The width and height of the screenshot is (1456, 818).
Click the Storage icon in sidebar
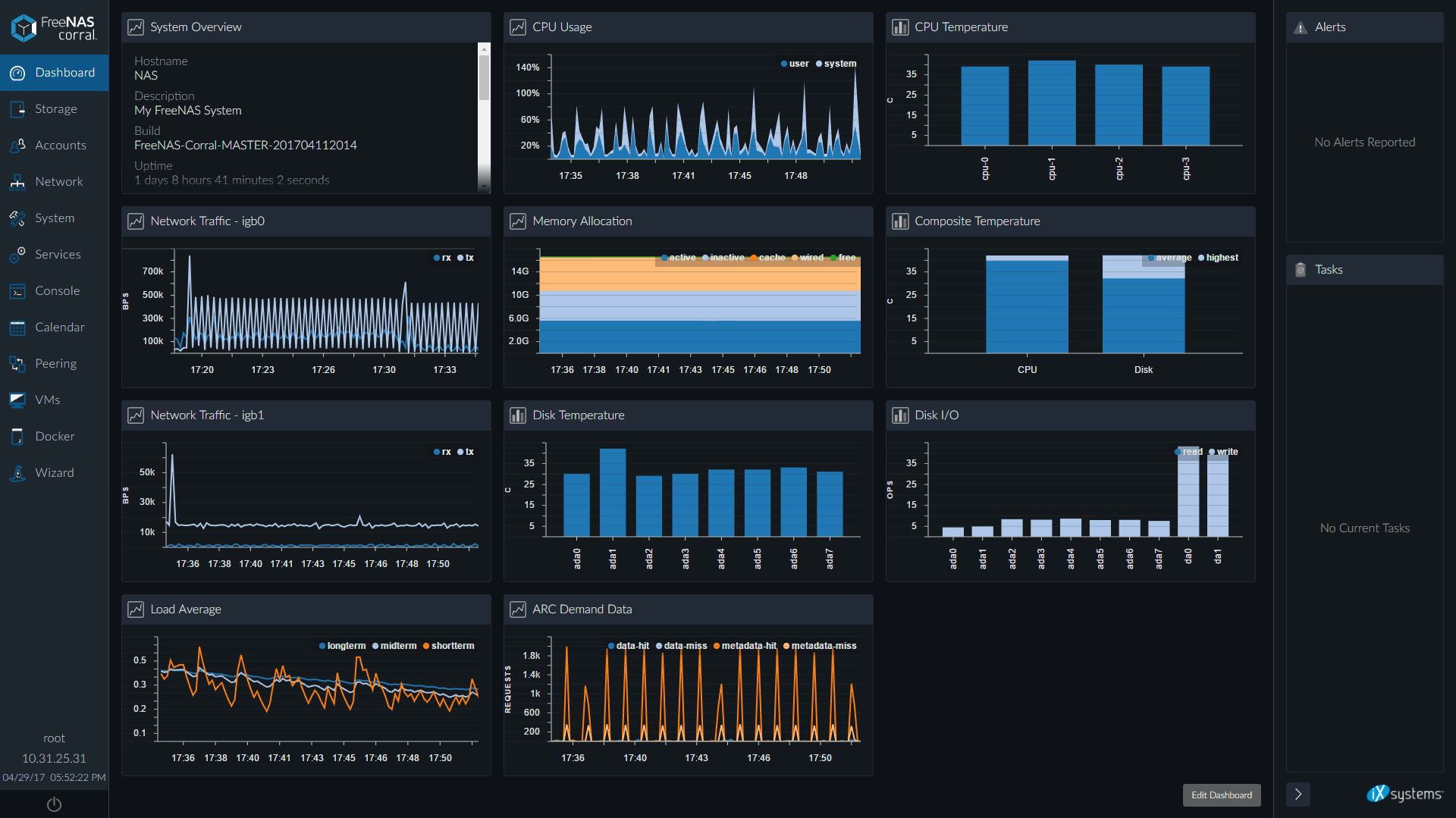pos(17,109)
